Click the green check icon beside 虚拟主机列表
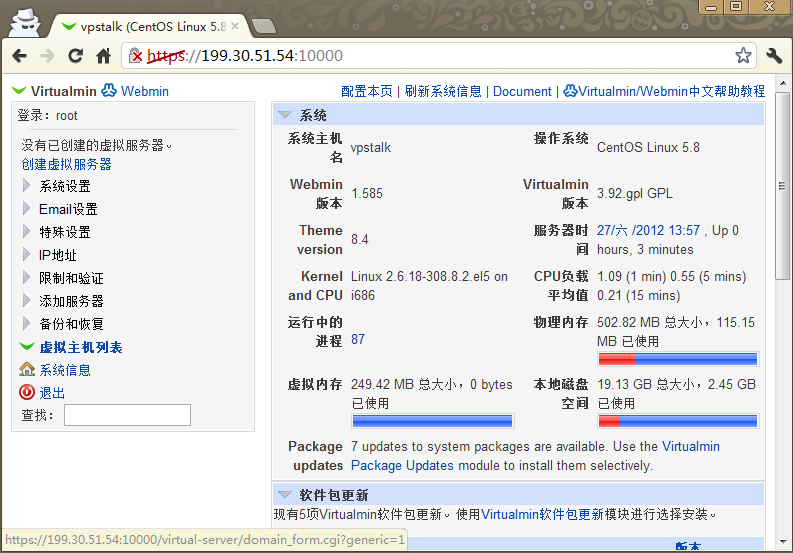 (x=27, y=347)
